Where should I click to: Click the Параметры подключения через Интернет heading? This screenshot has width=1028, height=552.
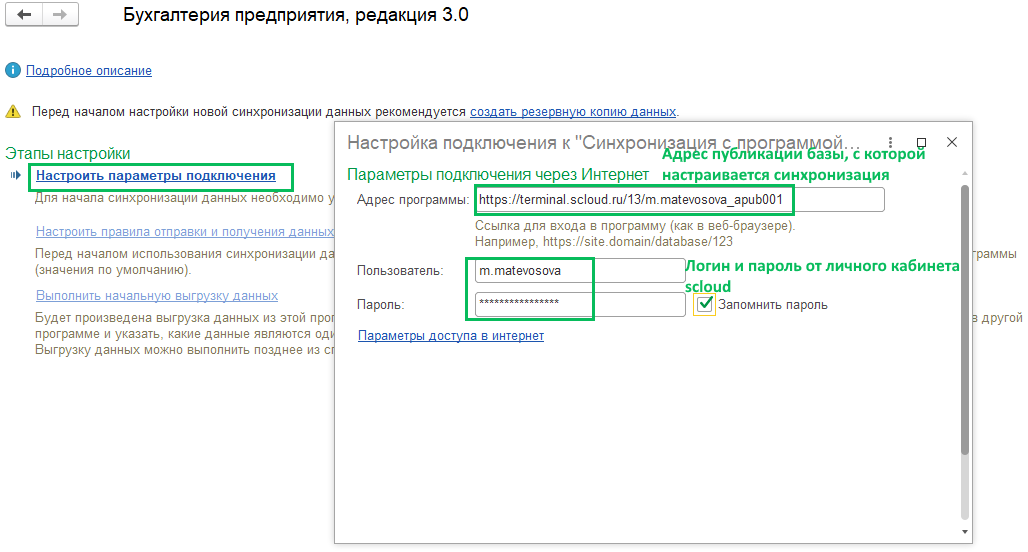pos(498,174)
